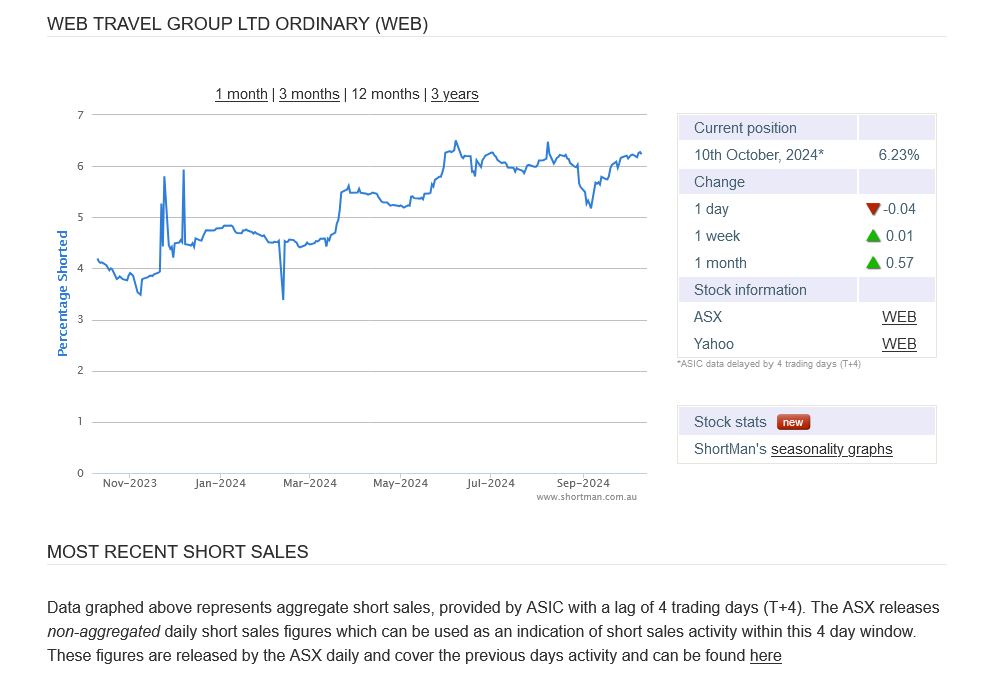Open the ASX WEB stock link

899,317
